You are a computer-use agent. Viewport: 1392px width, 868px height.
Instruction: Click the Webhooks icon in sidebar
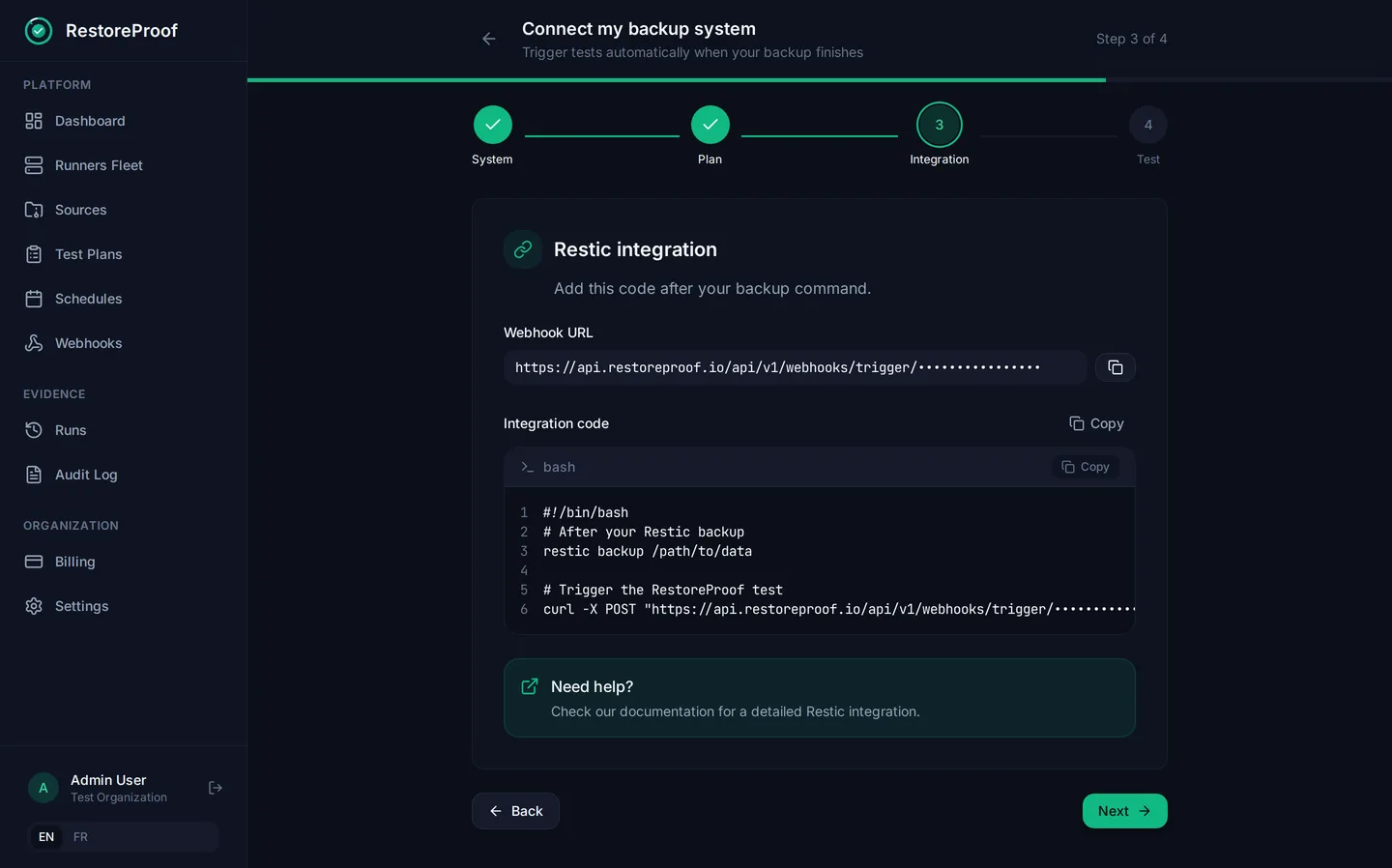[x=34, y=343]
